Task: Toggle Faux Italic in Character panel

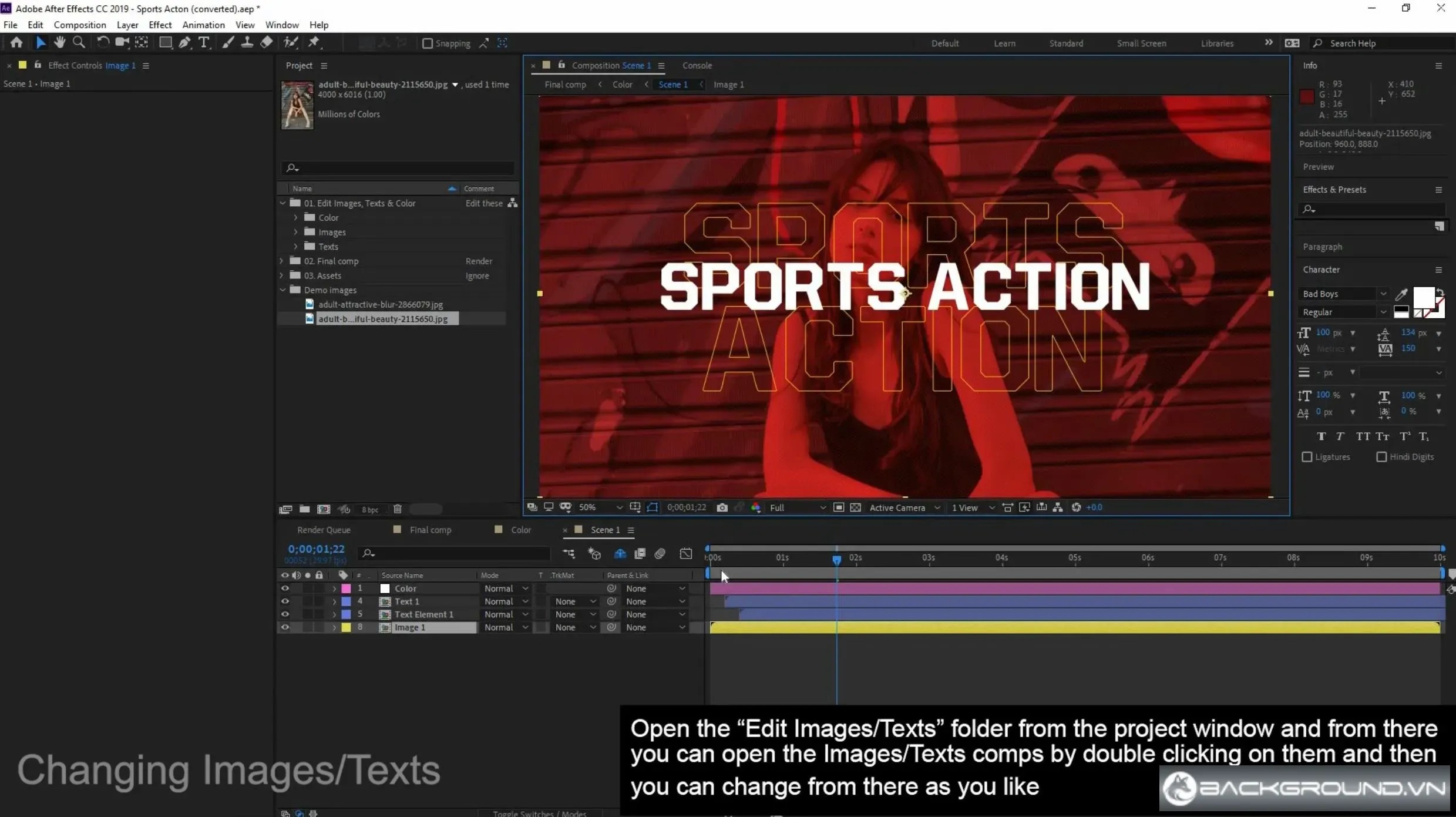Action: pos(1340,436)
